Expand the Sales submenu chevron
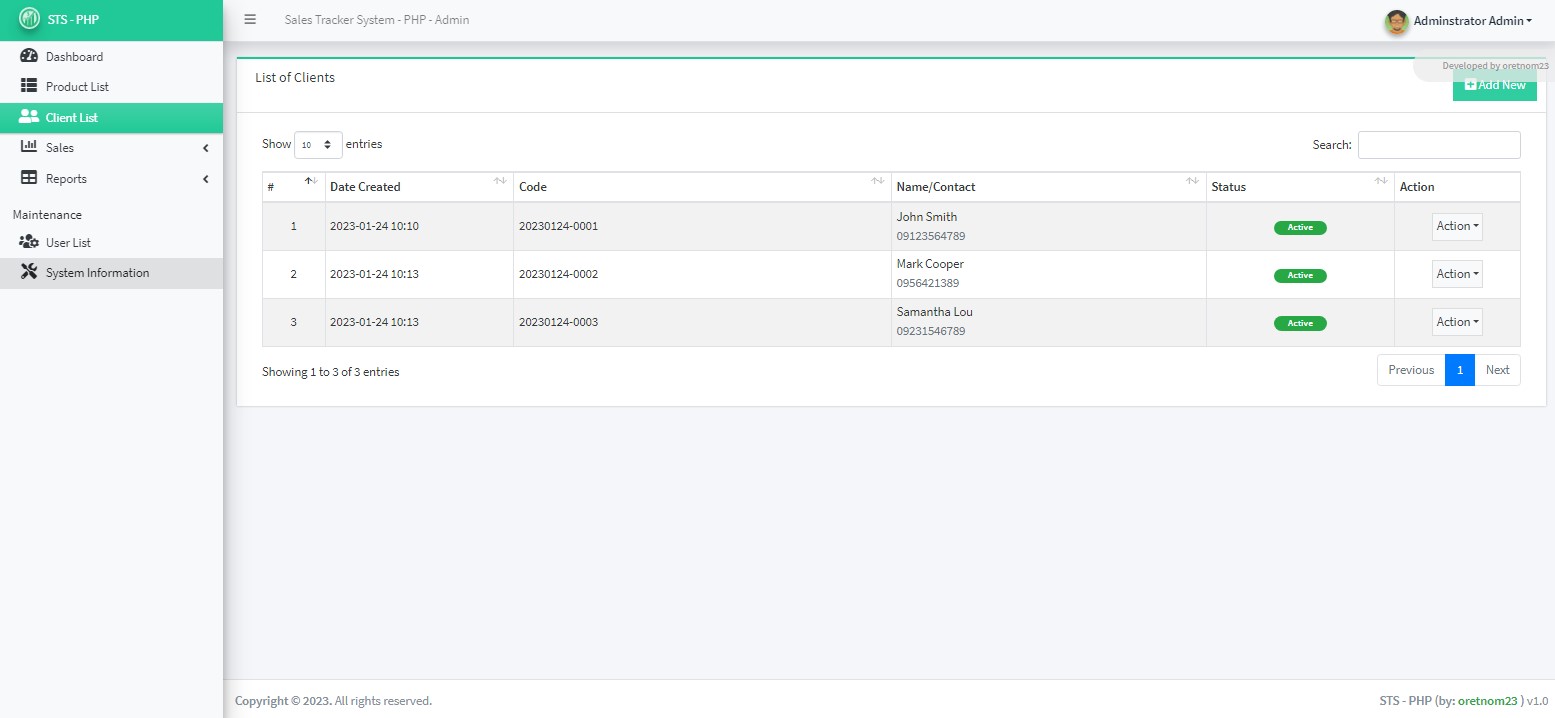 (x=205, y=148)
